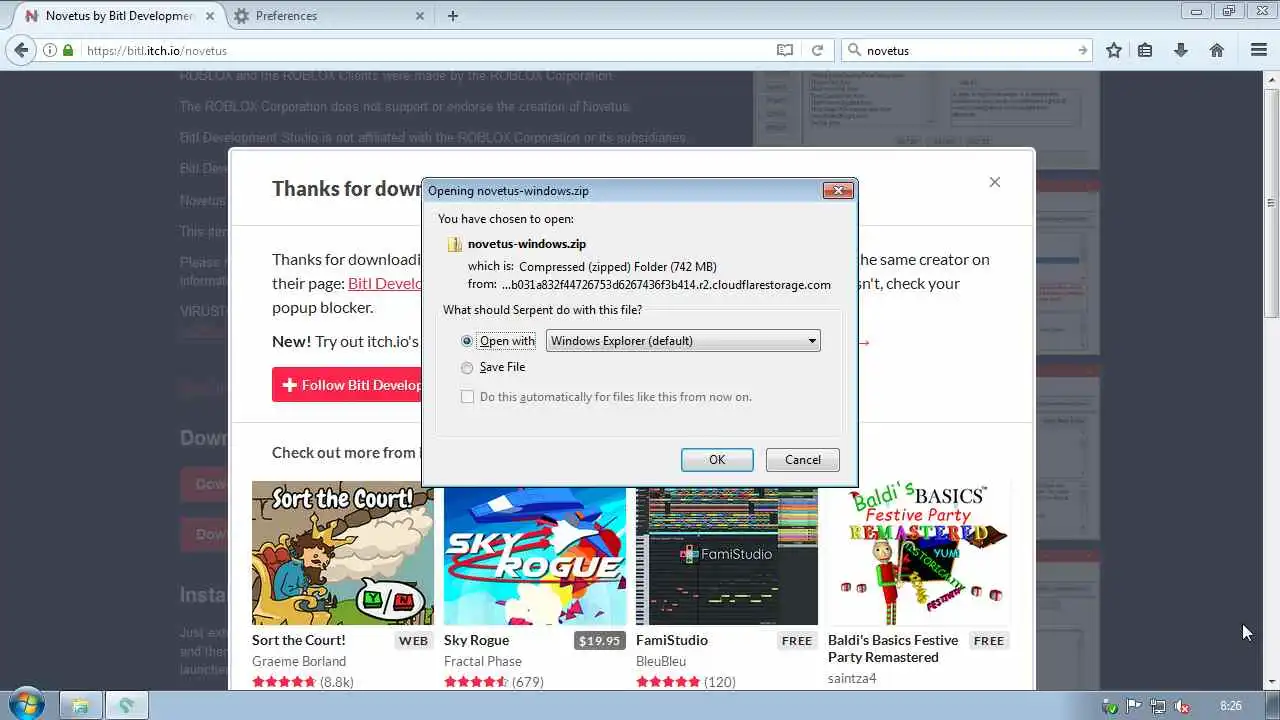Click the network tray icon
This screenshot has height=720, width=1280.
point(1158,706)
